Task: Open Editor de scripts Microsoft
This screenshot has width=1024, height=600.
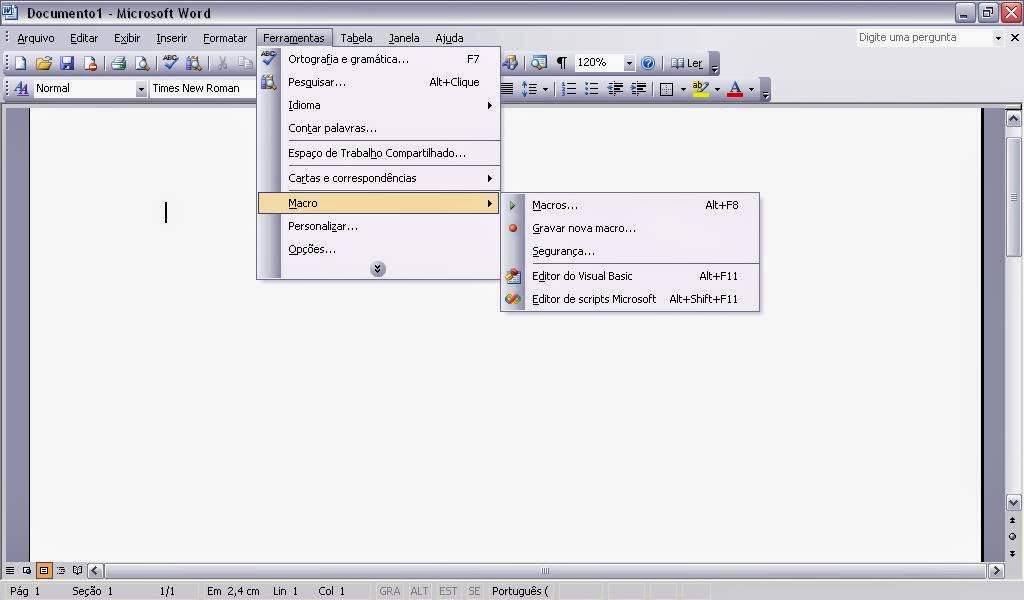Action: tap(630, 299)
